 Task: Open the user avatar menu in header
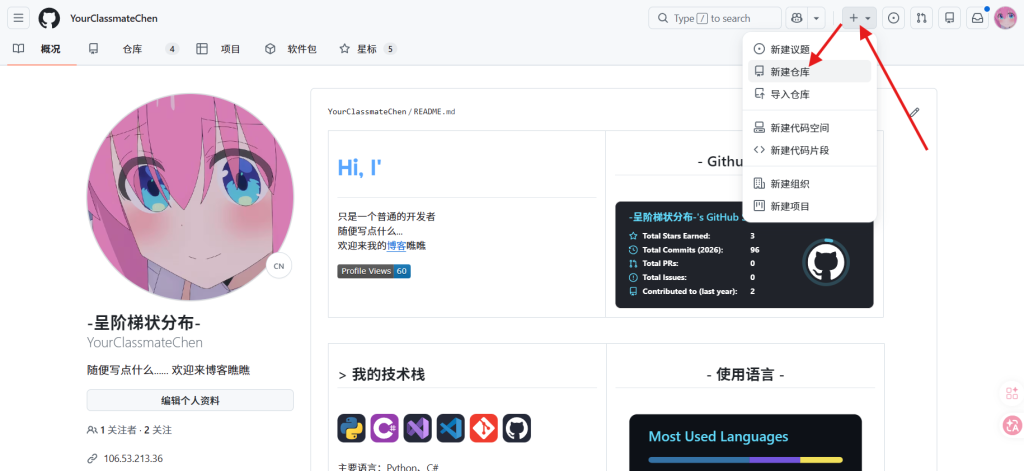[1005, 18]
